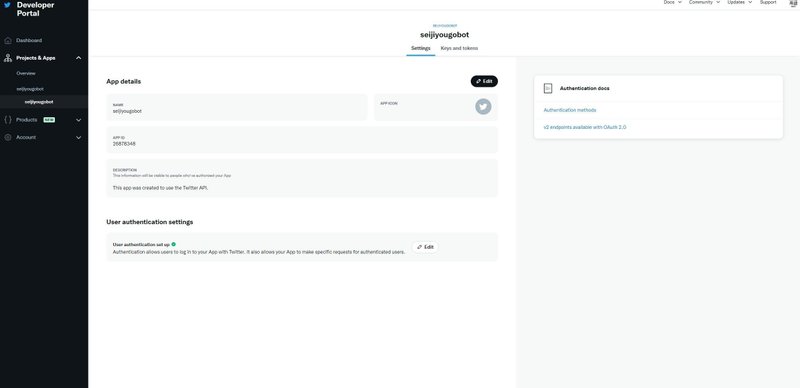Click the app description text
800x388 pixels.
pyautogui.click(x=160, y=188)
